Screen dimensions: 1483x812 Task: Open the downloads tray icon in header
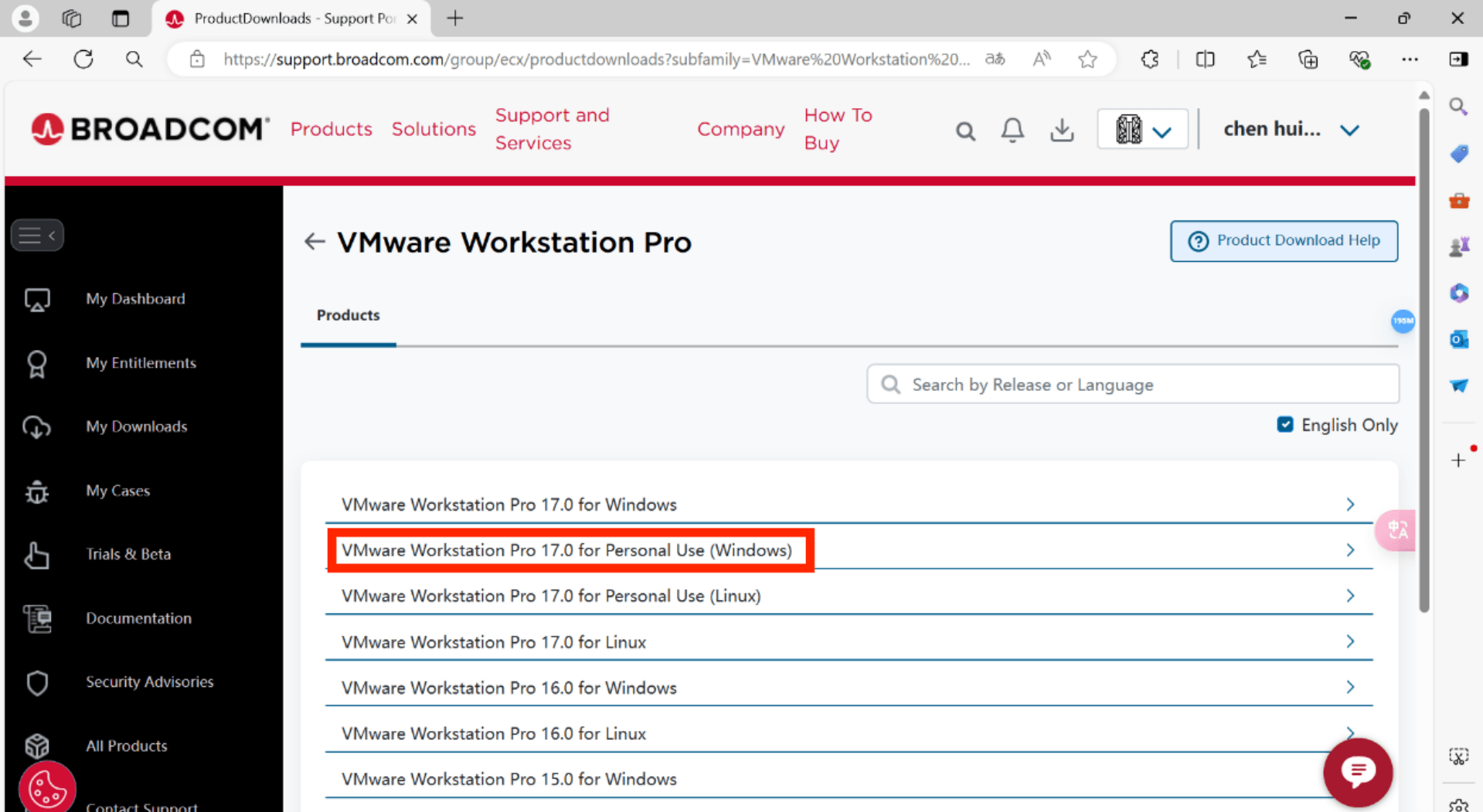pos(1062,130)
